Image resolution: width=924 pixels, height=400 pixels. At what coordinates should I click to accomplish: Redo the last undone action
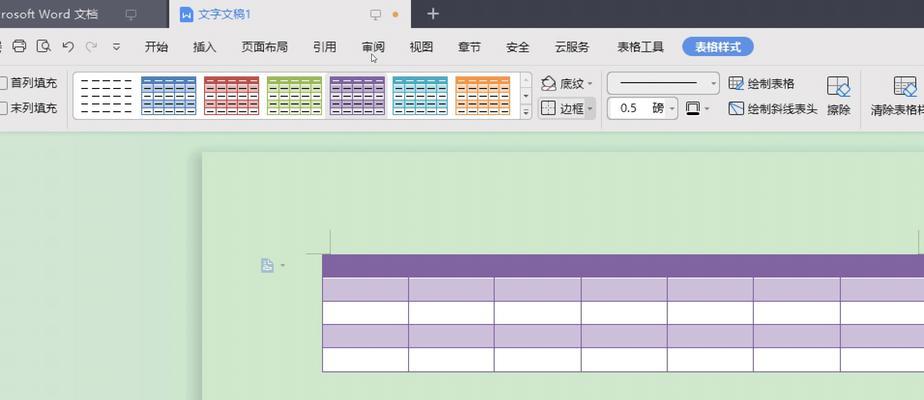[x=91, y=47]
